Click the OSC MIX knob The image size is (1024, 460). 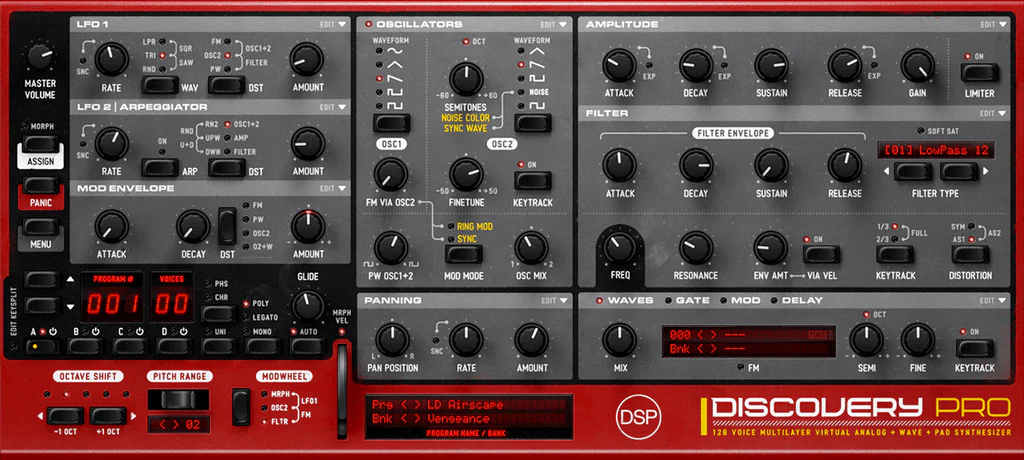pyautogui.click(x=531, y=248)
